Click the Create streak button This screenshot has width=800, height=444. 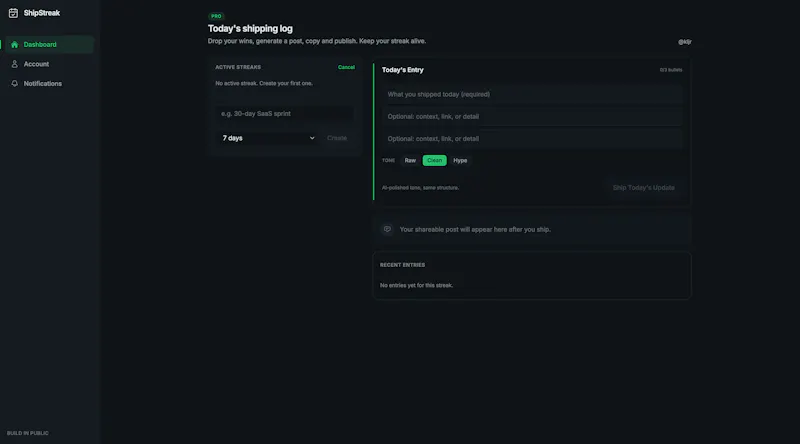(337, 138)
